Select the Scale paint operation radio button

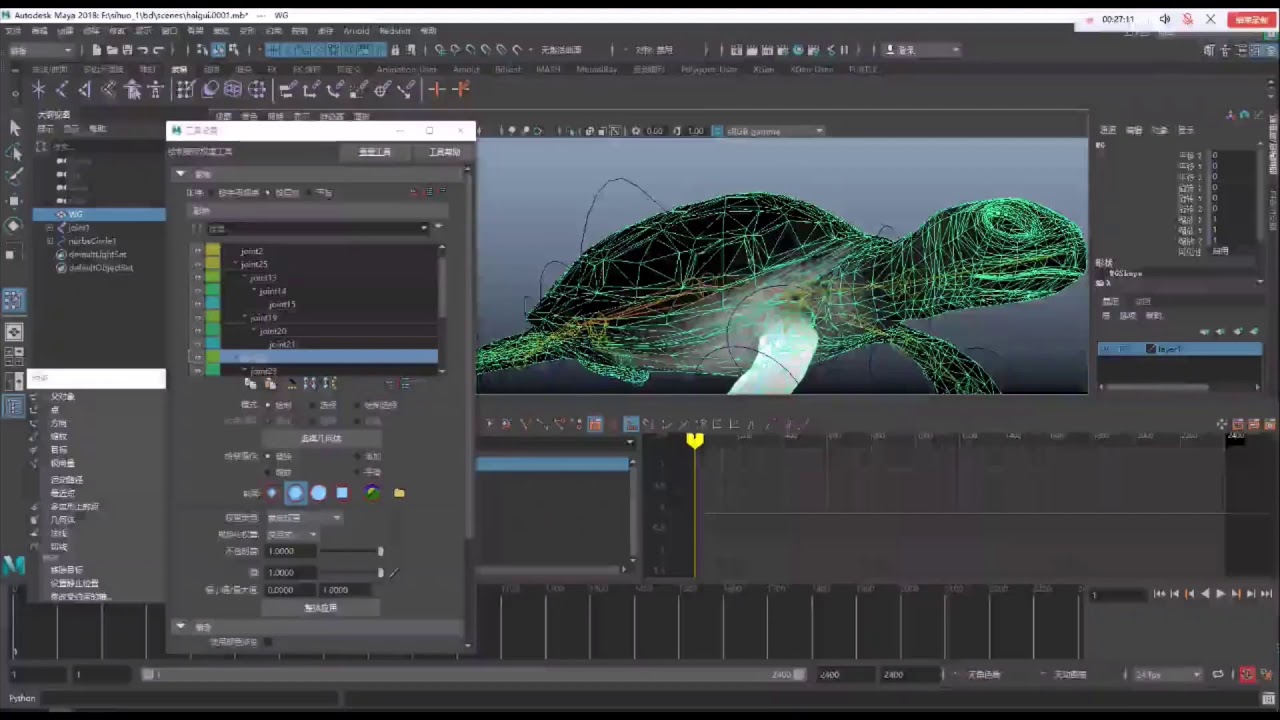point(267,472)
